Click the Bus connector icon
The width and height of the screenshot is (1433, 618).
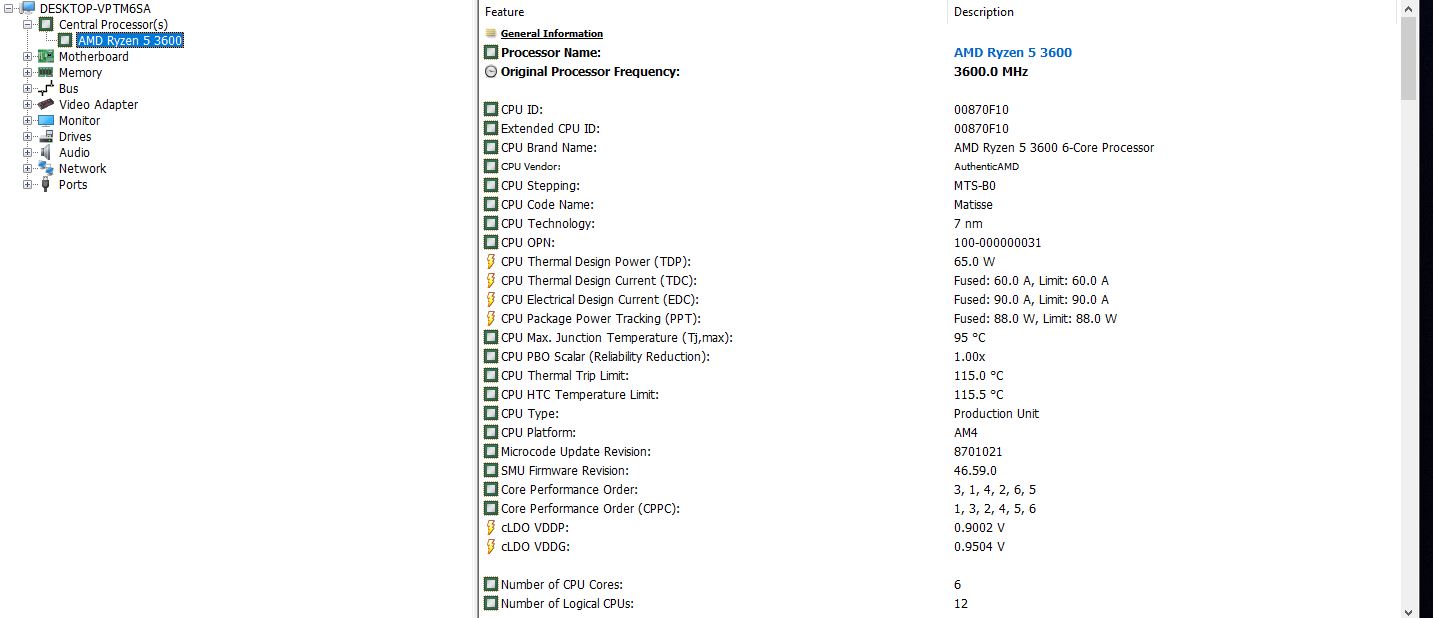46,88
